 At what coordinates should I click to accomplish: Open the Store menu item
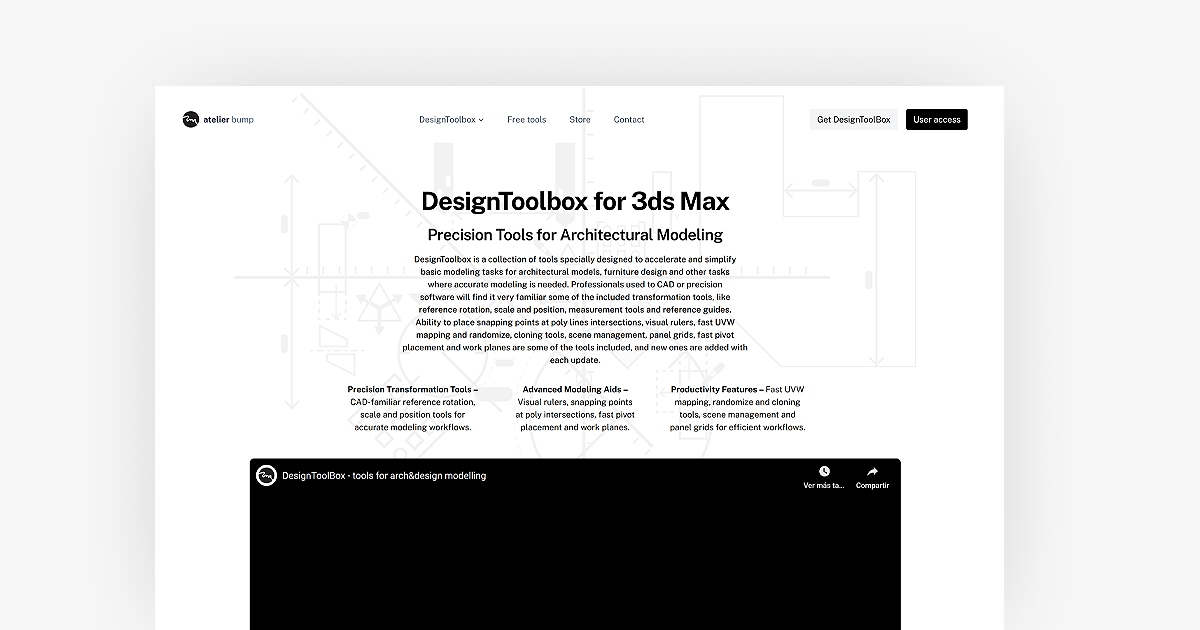580,119
